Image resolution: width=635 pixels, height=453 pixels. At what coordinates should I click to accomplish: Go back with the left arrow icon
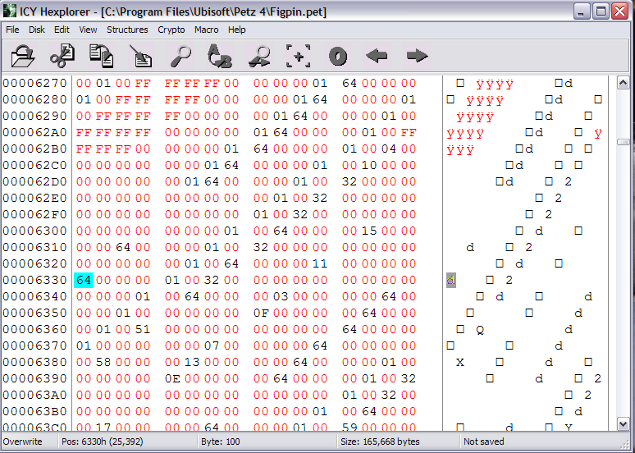[377, 56]
